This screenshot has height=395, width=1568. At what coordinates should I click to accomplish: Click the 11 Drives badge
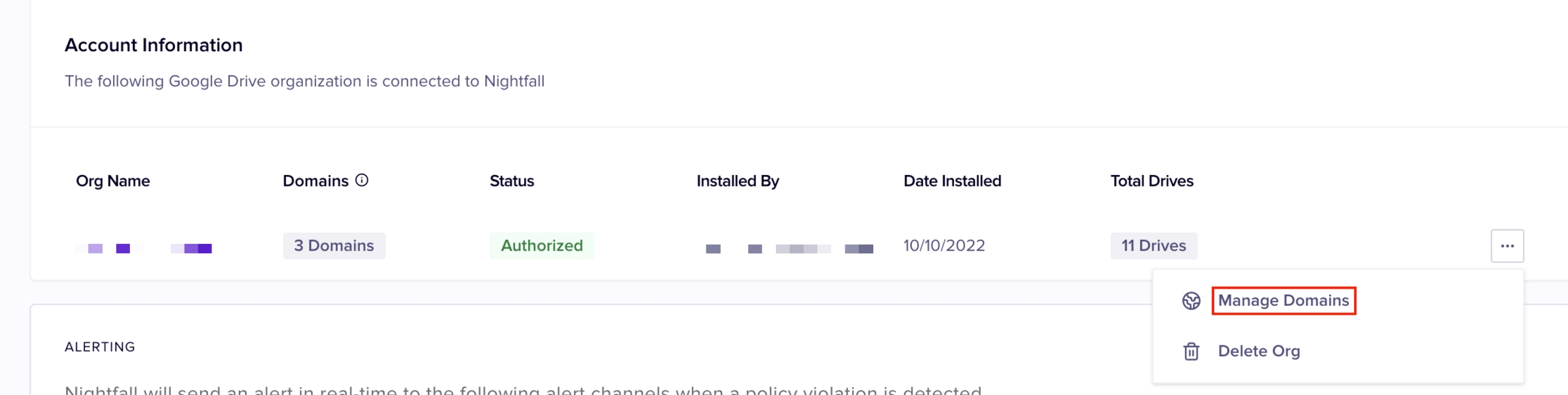pos(1154,246)
